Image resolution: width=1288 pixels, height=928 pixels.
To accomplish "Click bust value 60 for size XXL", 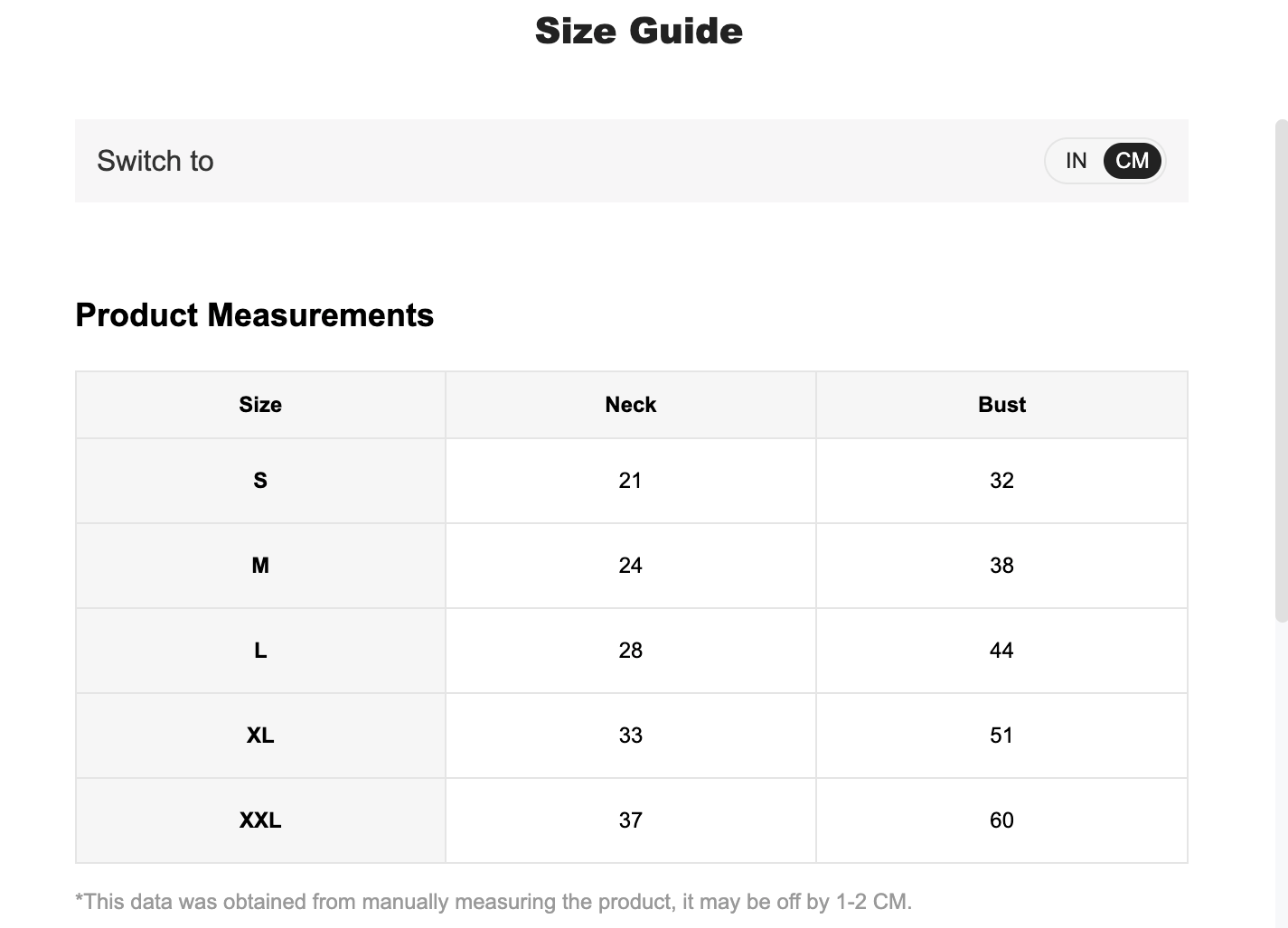I will (x=1001, y=820).
